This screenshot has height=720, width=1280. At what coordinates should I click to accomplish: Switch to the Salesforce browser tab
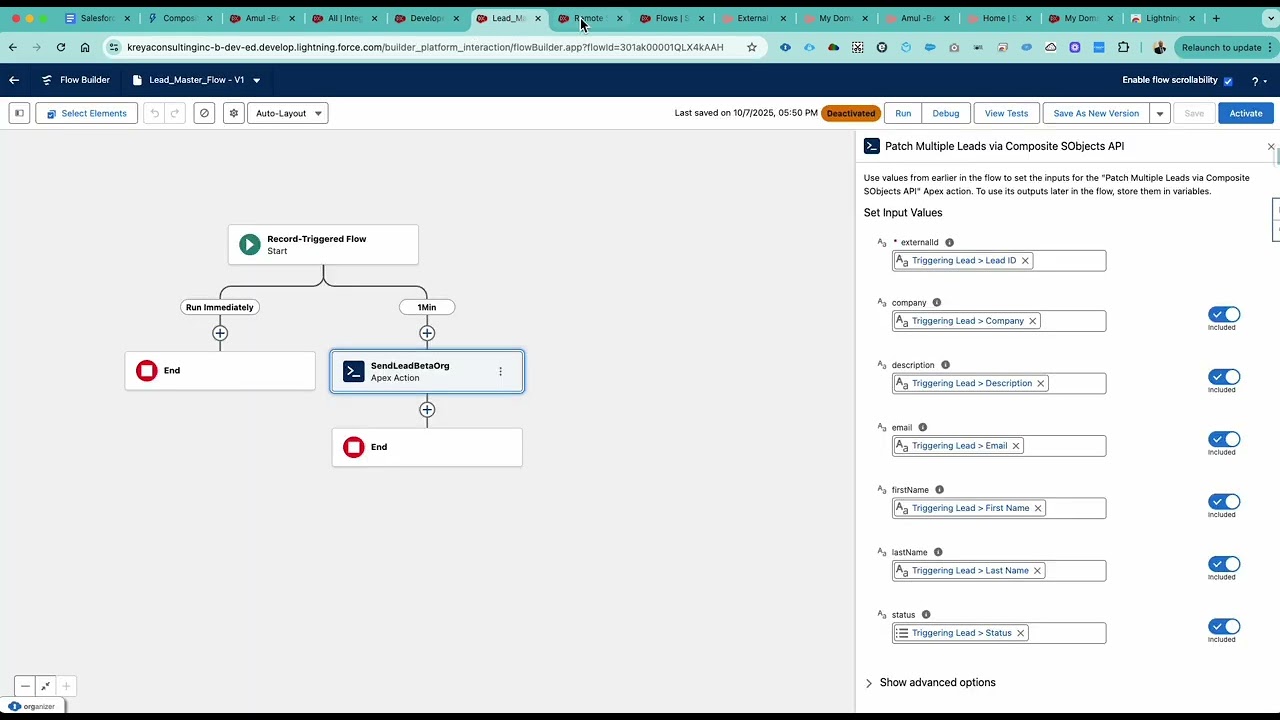click(x=96, y=18)
